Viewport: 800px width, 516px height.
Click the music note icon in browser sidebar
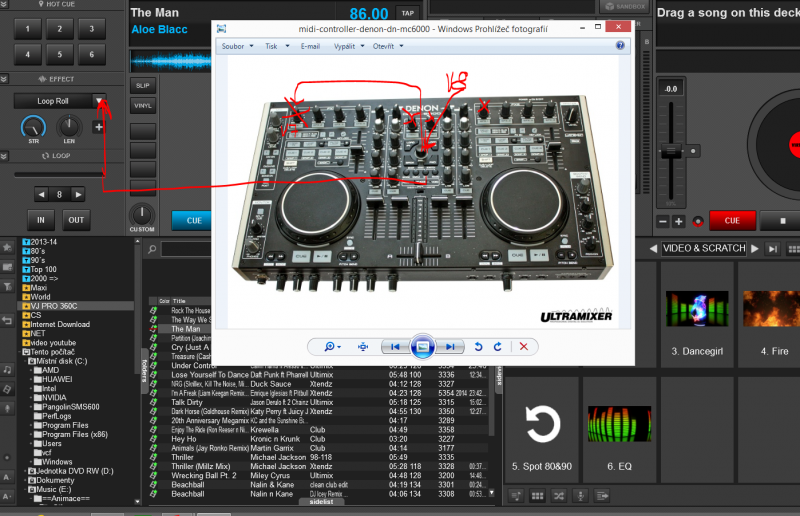point(7,370)
